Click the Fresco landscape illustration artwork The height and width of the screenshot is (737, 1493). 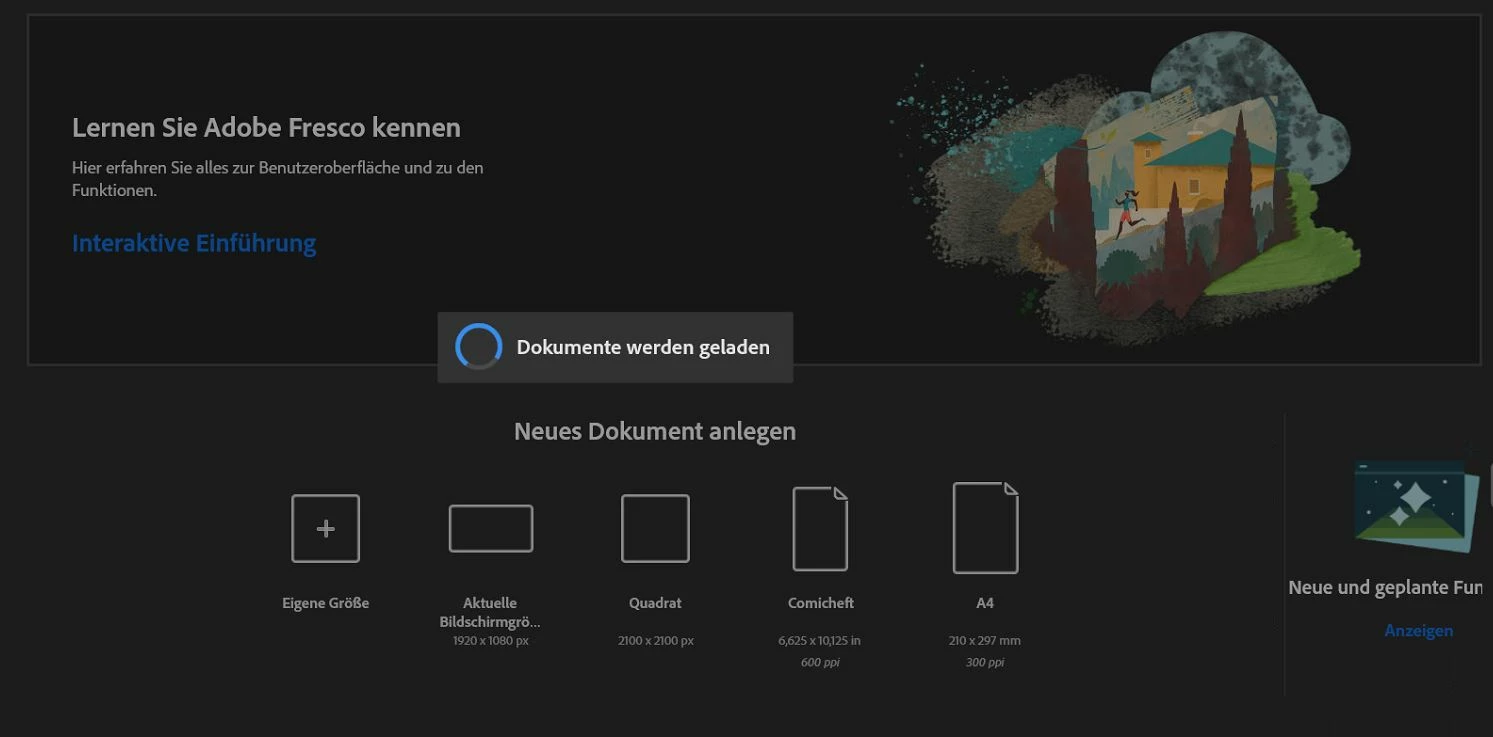(x=1127, y=188)
